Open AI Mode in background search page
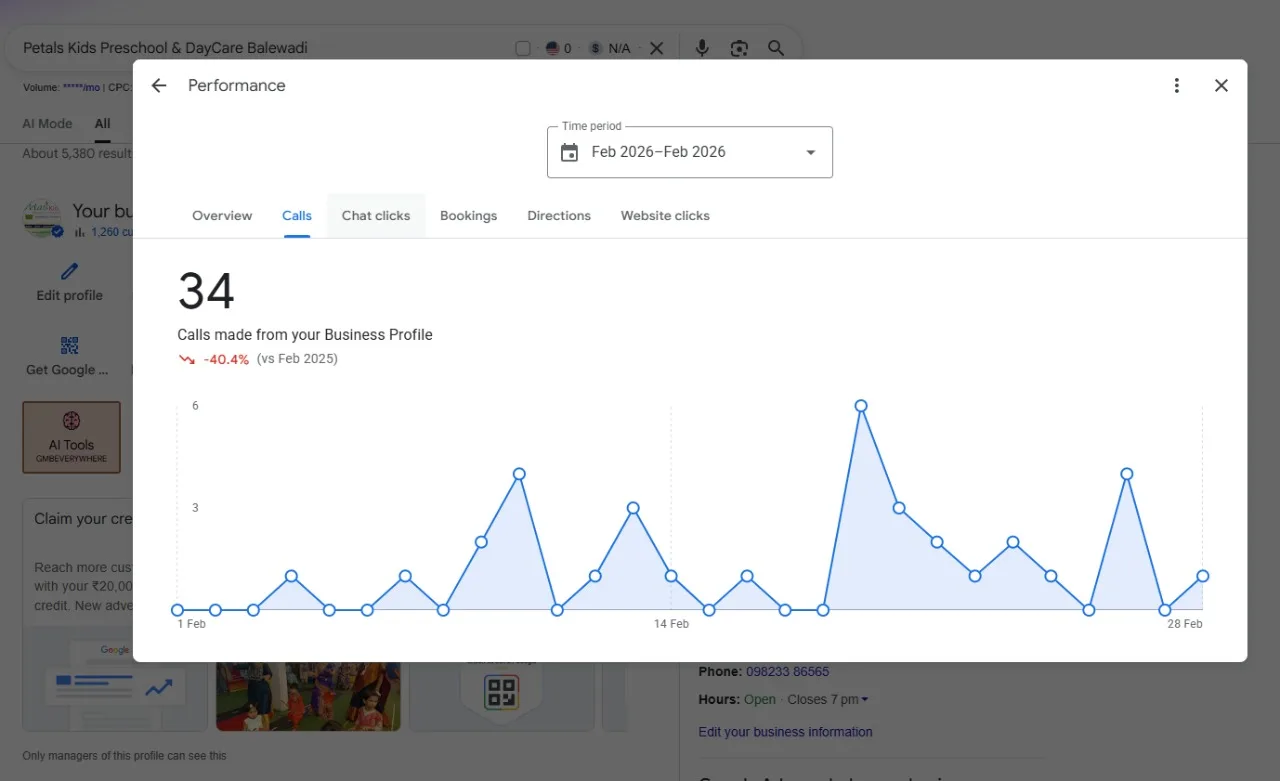This screenshot has height=781, width=1280. point(47,124)
